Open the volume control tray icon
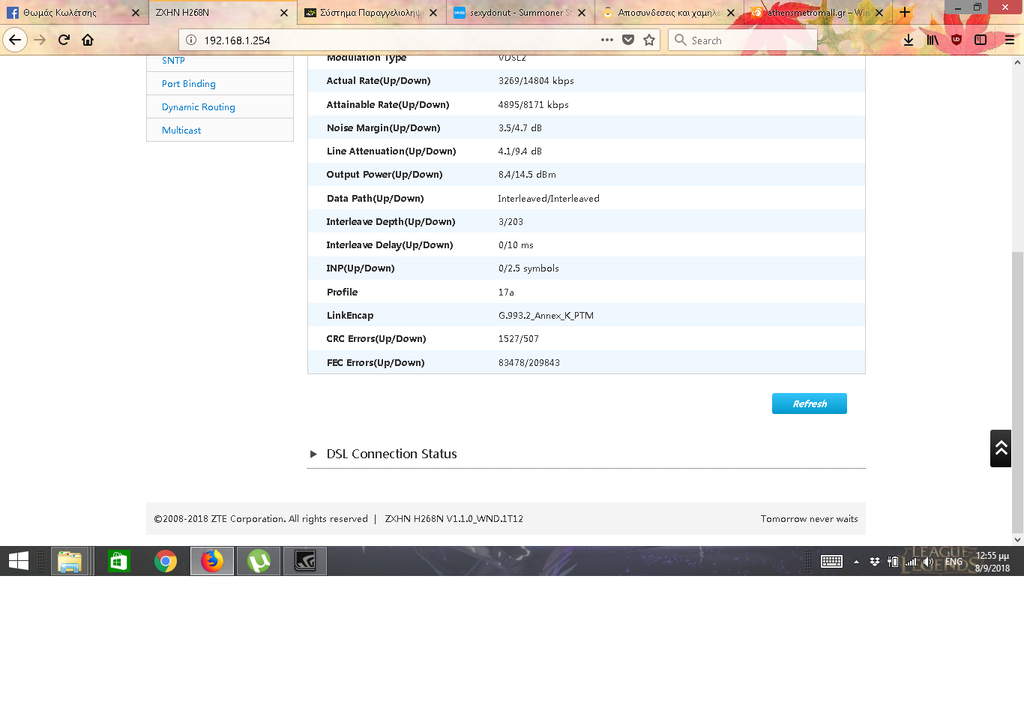 pos(928,562)
